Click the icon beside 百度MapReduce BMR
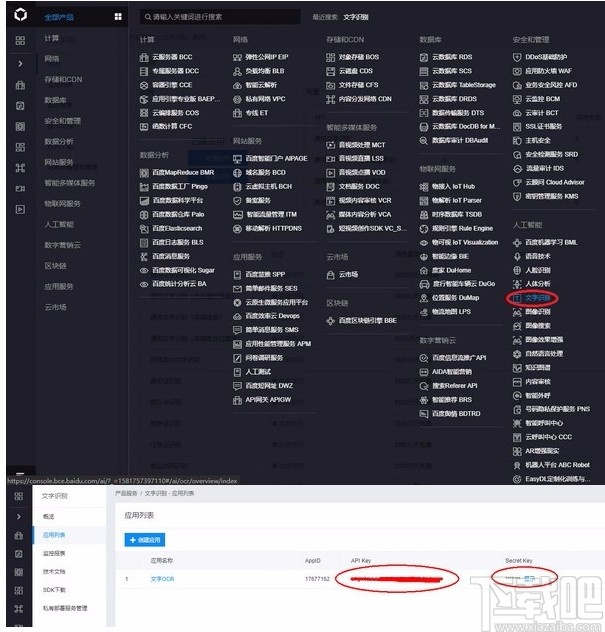This screenshot has width=605, height=632. (x=144, y=173)
